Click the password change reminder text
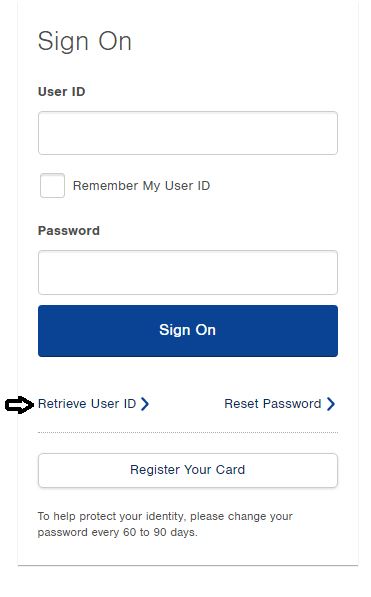The width and height of the screenshot is (371, 597). [x=165, y=524]
